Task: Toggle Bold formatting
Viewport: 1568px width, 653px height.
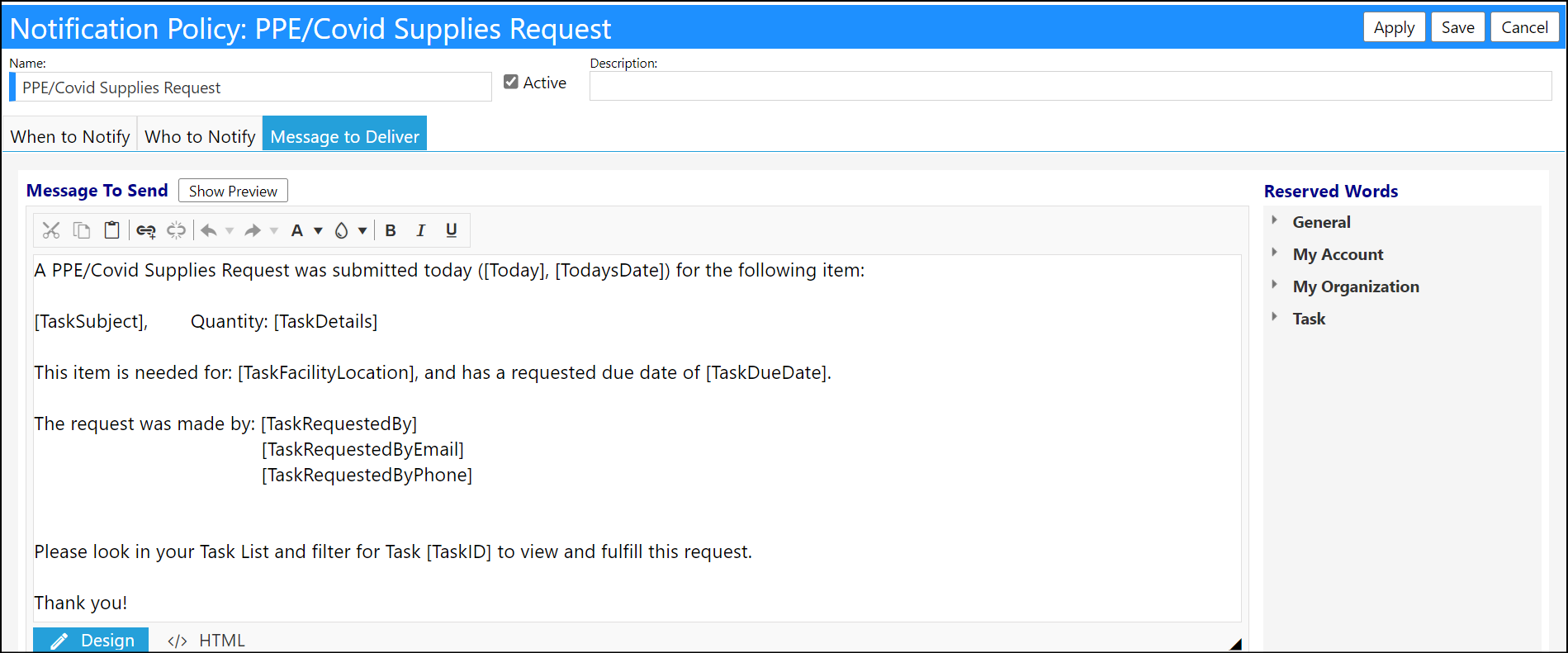Action: pyautogui.click(x=391, y=230)
